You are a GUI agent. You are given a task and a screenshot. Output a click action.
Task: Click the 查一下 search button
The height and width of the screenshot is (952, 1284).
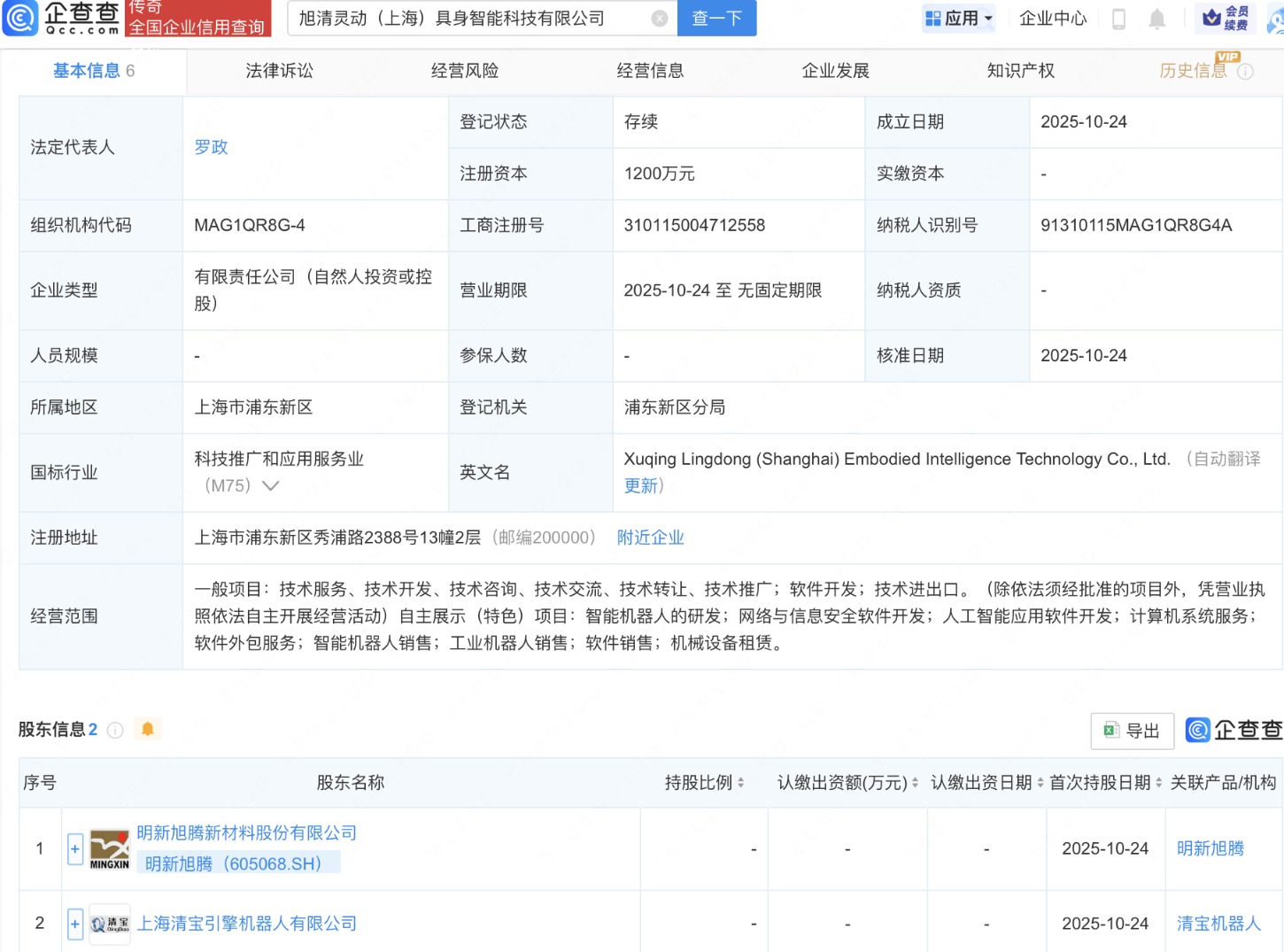pos(716,19)
